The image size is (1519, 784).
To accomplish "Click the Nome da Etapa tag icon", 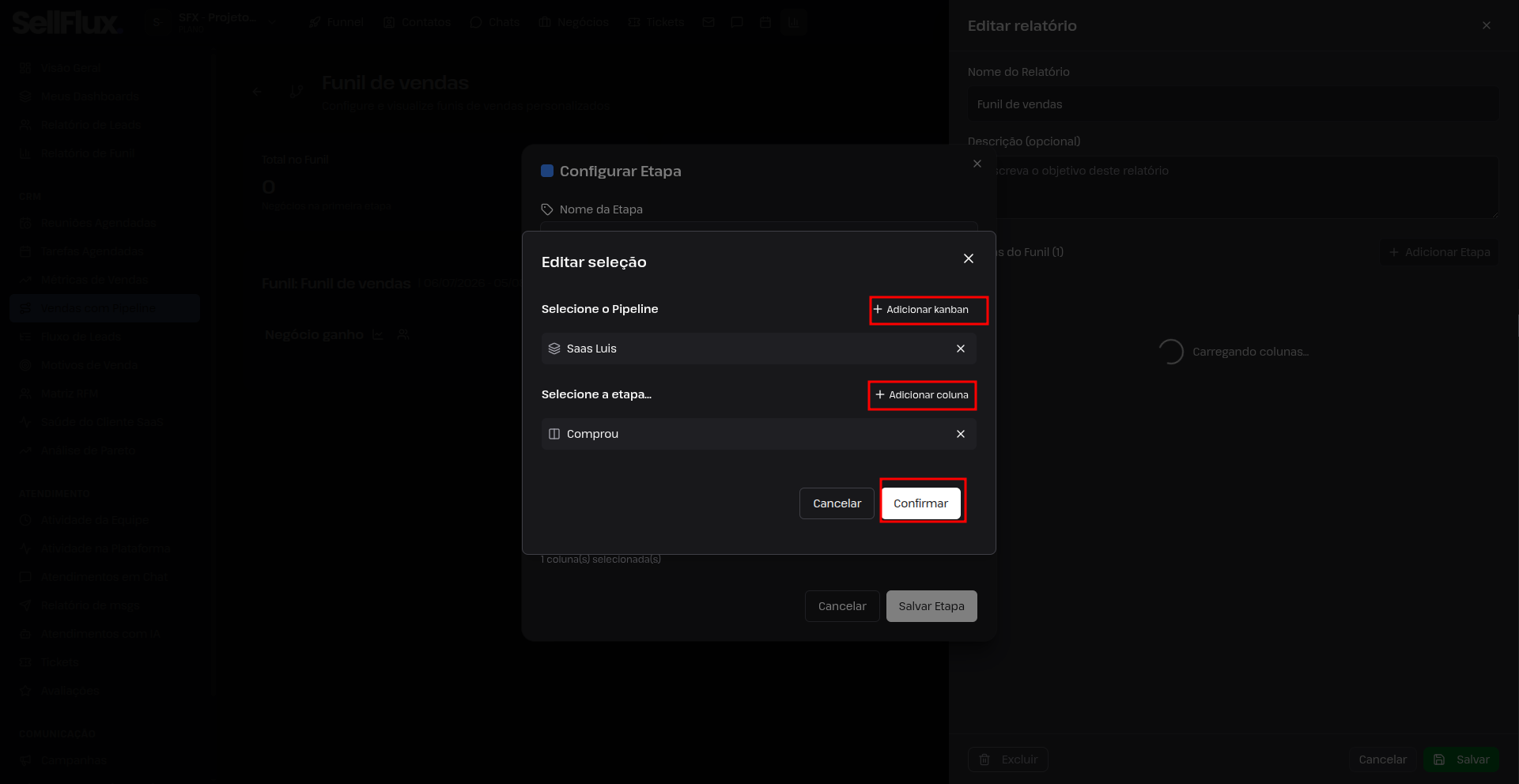I will [x=547, y=209].
